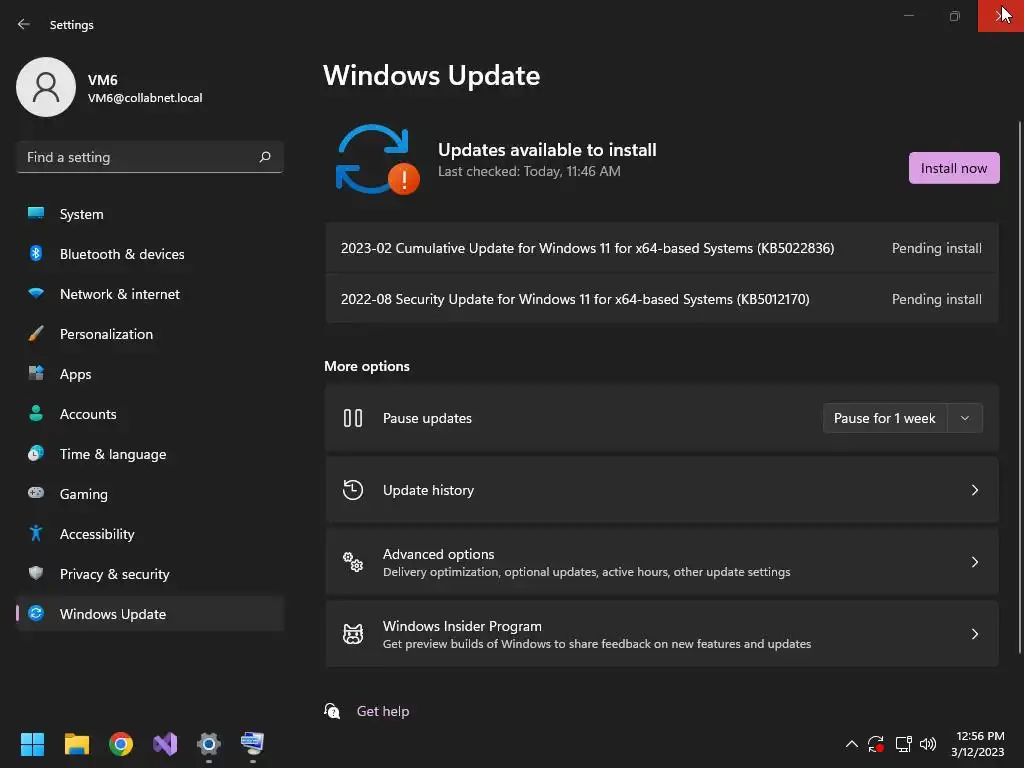
Task: Click the Network wifi icon
Action: [36, 293]
